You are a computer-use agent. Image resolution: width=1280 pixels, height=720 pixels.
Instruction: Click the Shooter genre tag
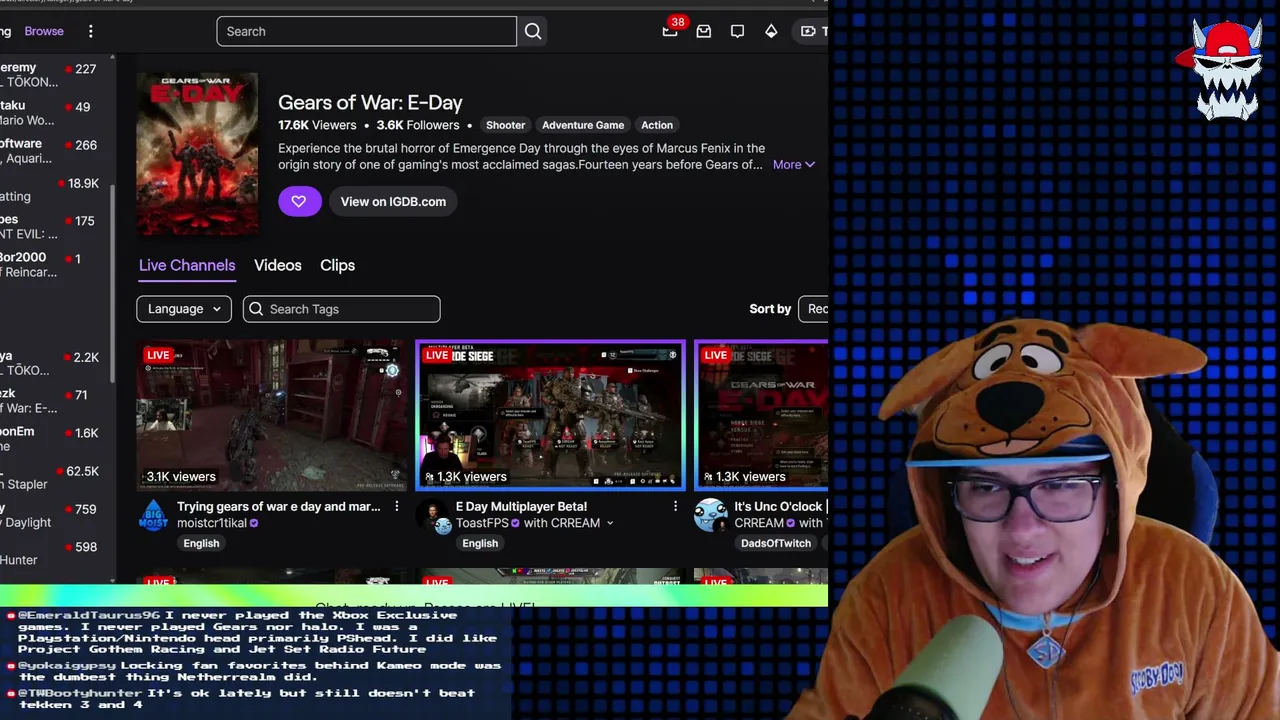(505, 125)
